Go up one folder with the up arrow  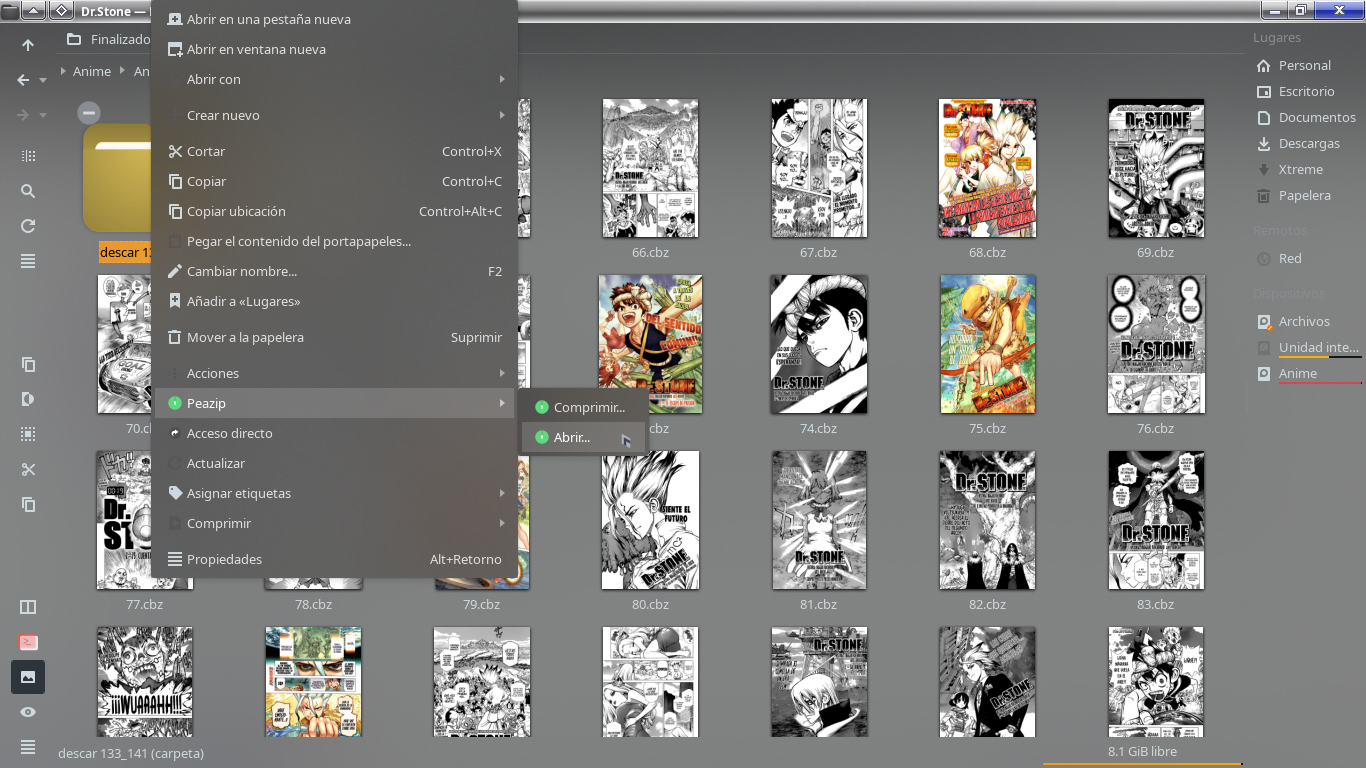coord(28,45)
